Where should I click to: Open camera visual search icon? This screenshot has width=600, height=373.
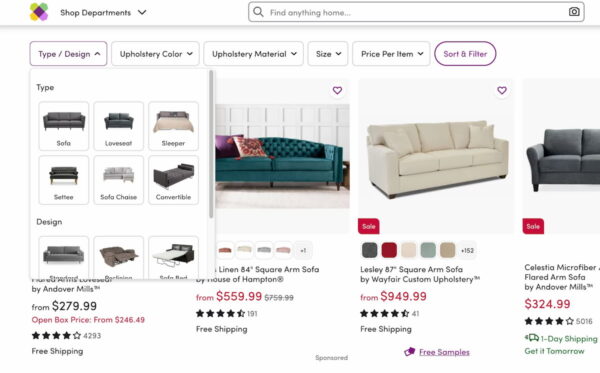574,12
